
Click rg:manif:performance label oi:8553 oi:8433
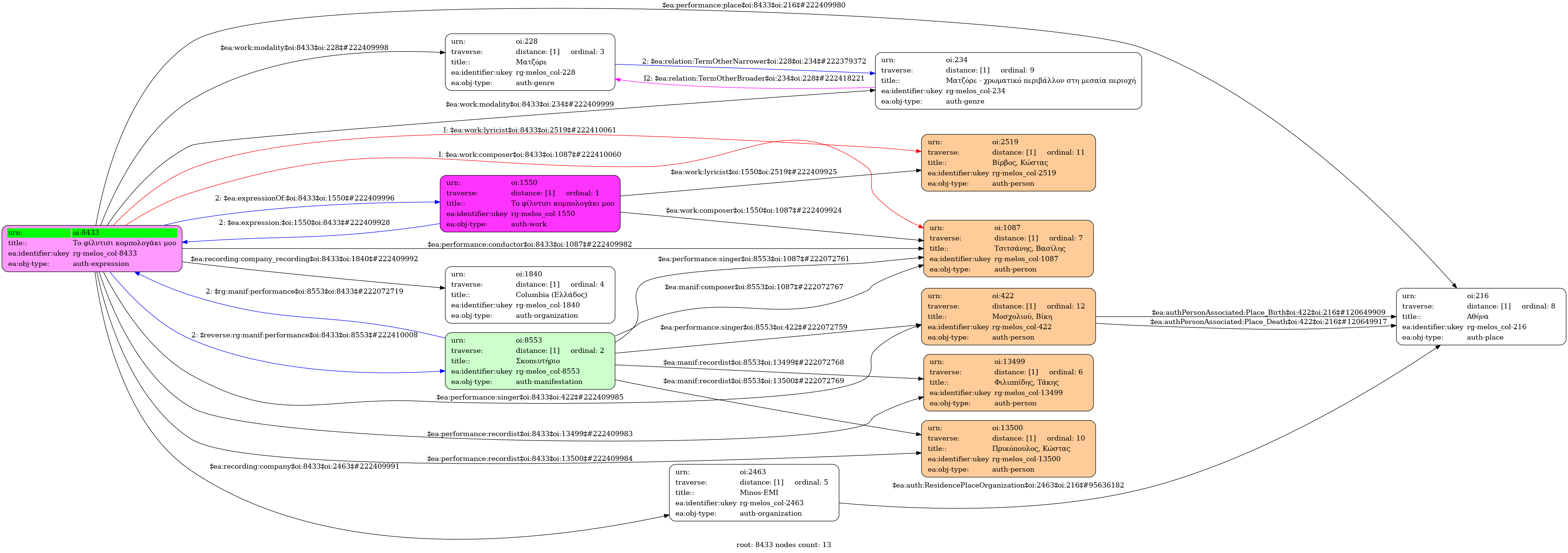tap(304, 291)
